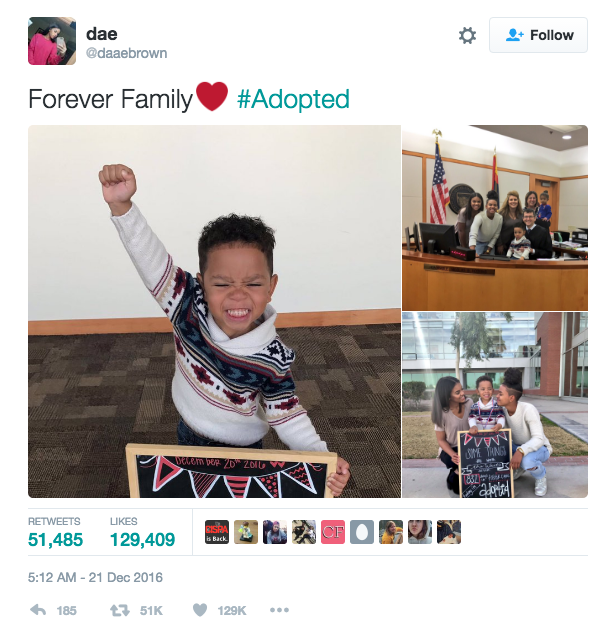View the 51,485 retweets count
Image resolution: width=613 pixels, height=641 pixels.
(x=56, y=540)
